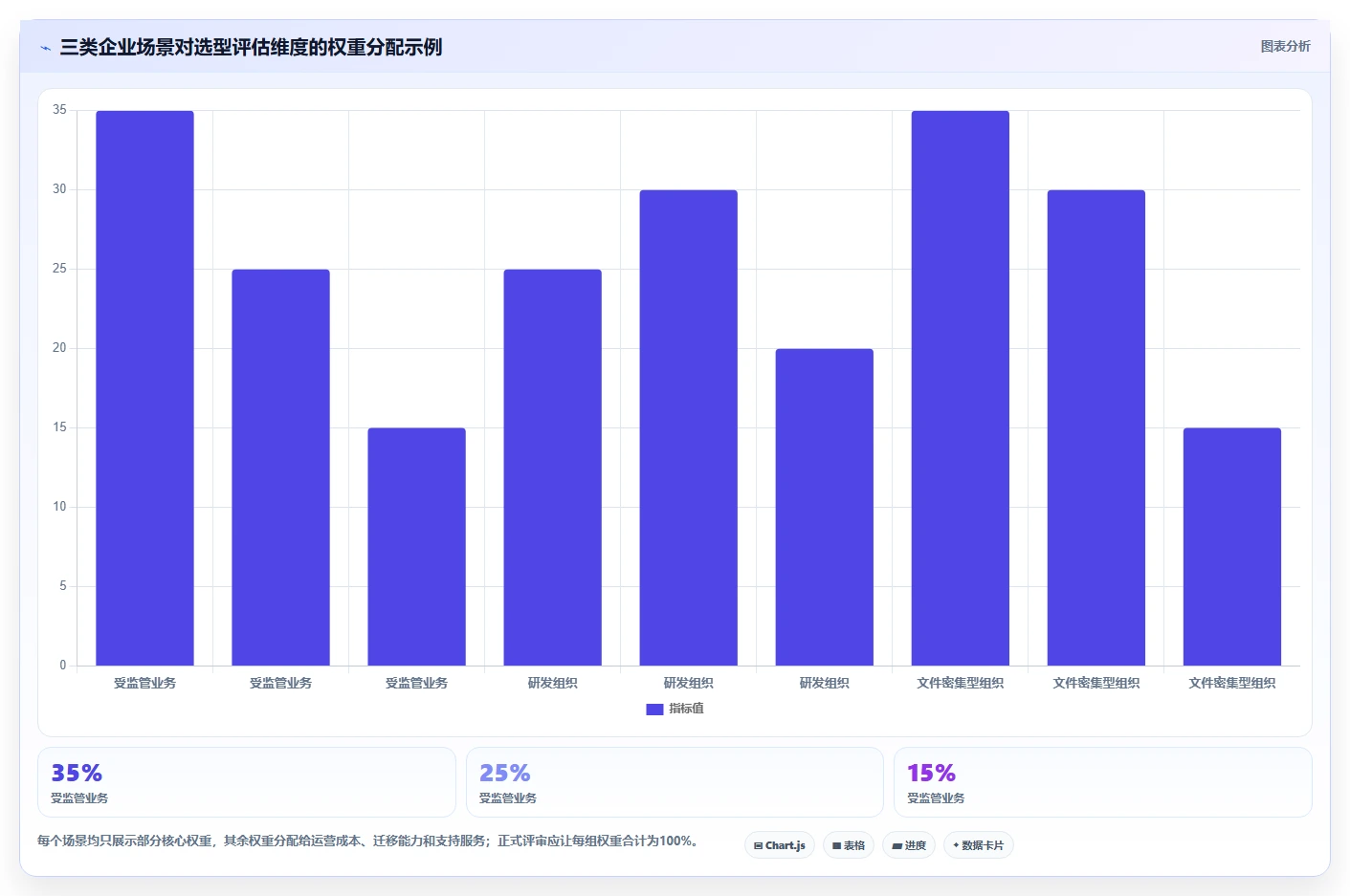Image resolution: width=1350 pixels, height=896 pixels.
Task: Toggle the 指标值 legend color swatch
Action: (654, 710)
